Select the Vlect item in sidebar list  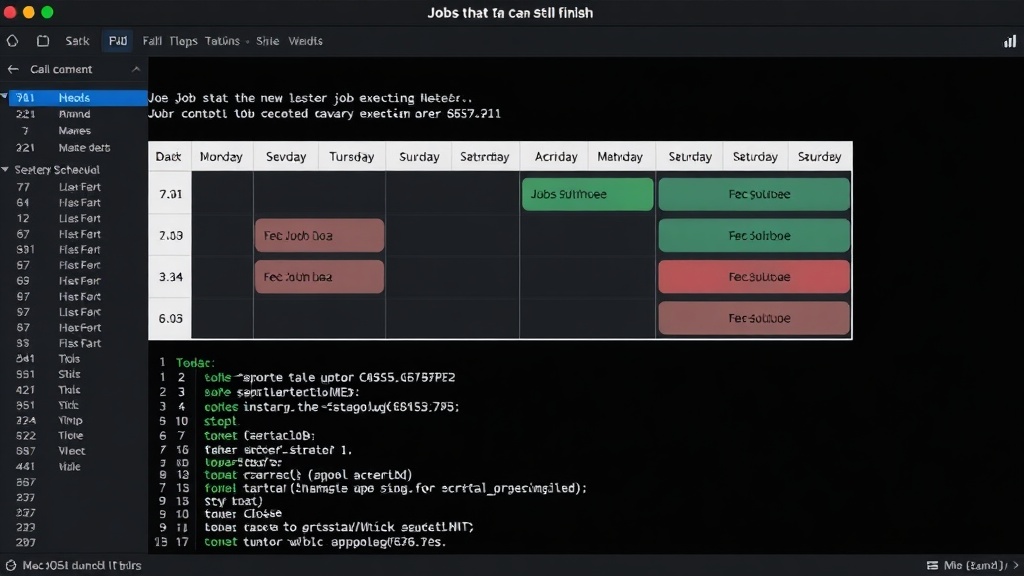[x=72, y=451]
